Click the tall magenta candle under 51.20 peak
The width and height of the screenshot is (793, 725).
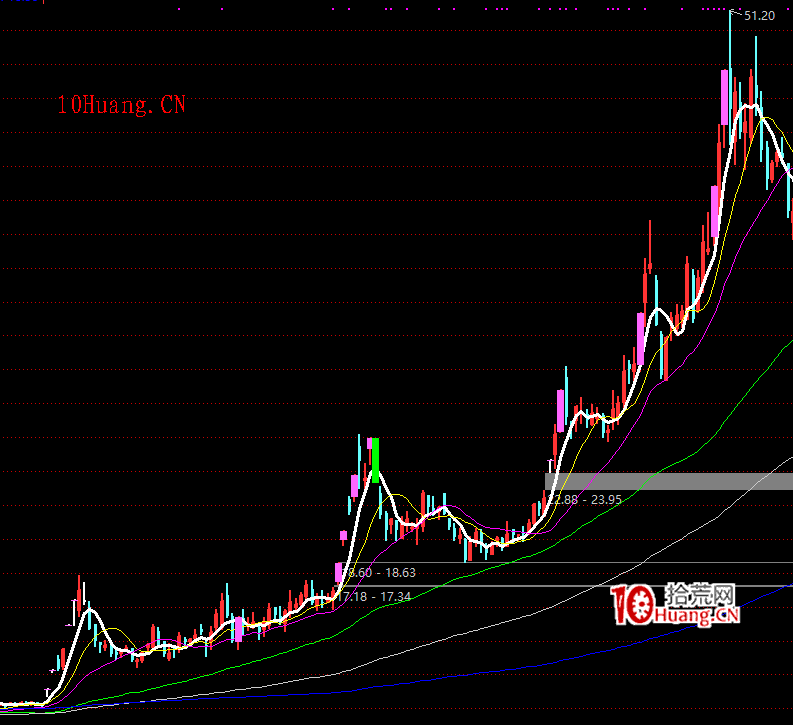coord(725,98)
